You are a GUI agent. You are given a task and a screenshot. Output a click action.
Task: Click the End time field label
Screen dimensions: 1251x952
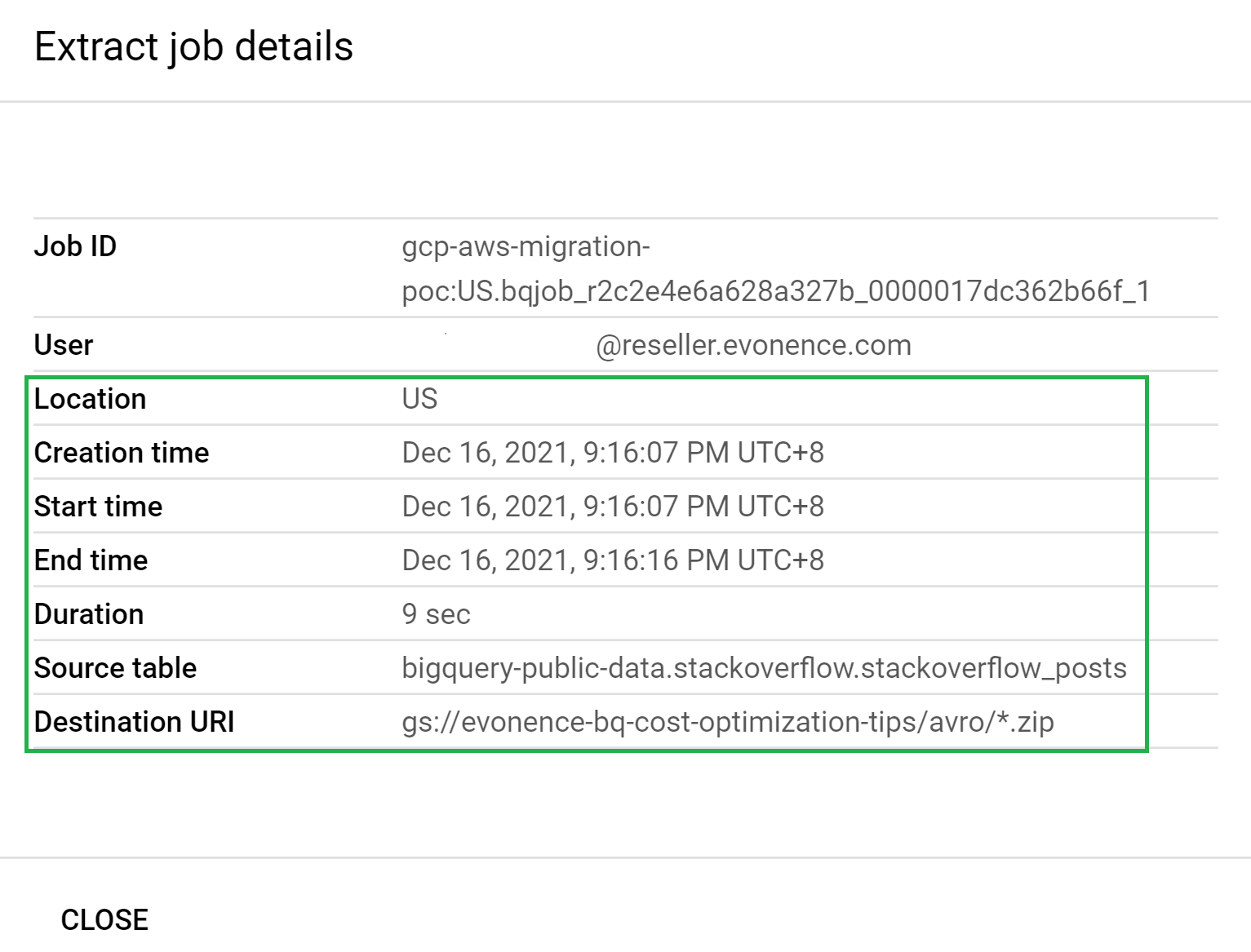91,560
